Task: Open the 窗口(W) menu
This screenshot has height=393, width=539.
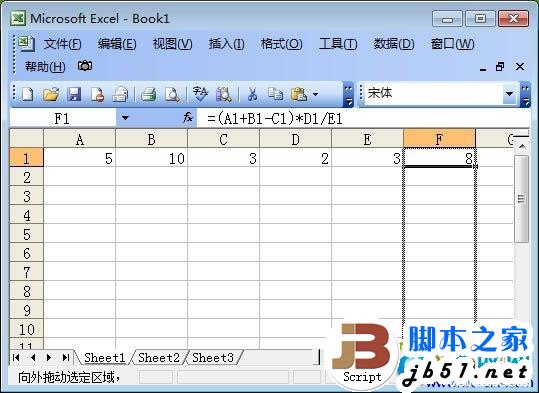Action: [452, 44]
